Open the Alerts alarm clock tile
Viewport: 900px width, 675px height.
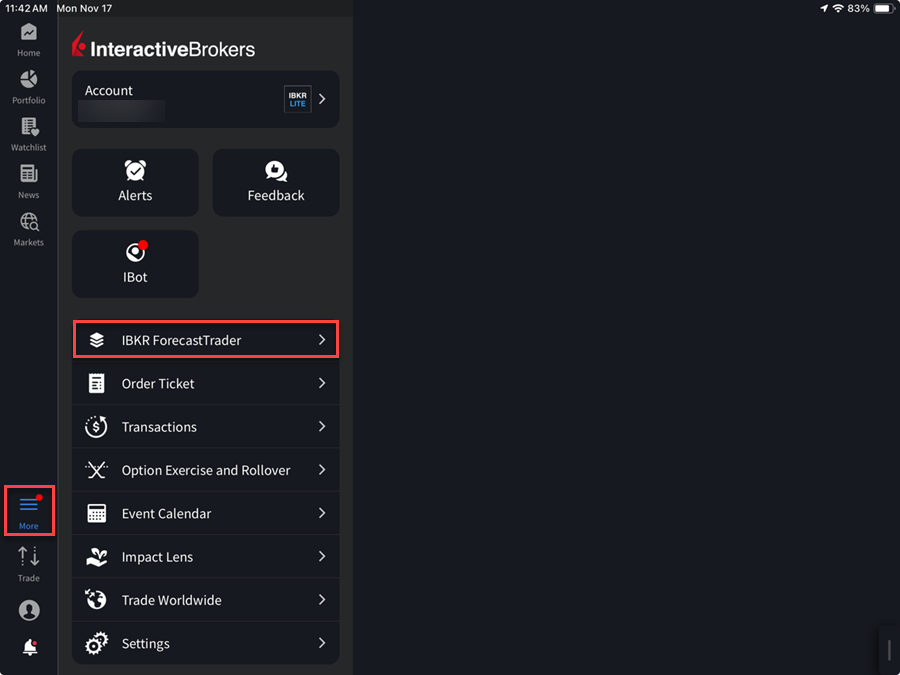[135, 183]
